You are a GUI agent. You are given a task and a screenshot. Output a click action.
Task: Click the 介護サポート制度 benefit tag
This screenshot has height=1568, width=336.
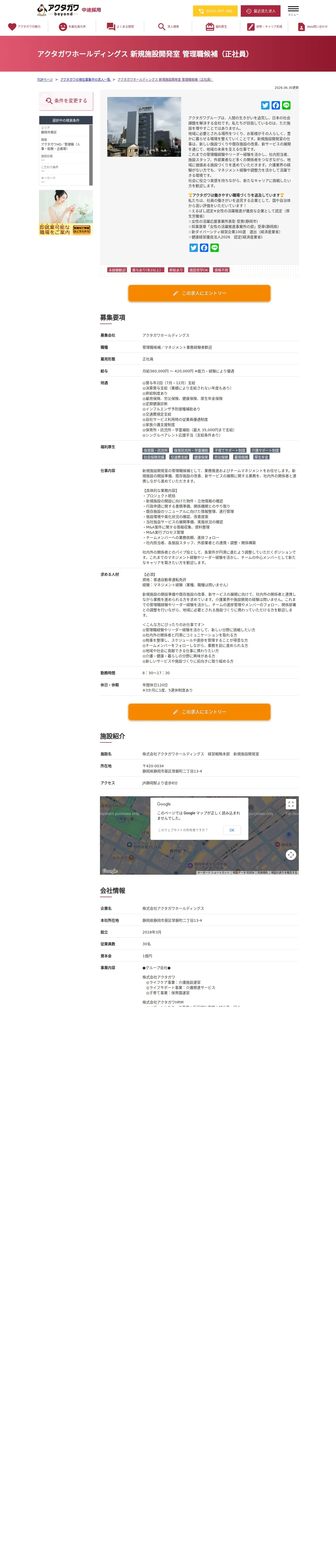tap(265, 451)
